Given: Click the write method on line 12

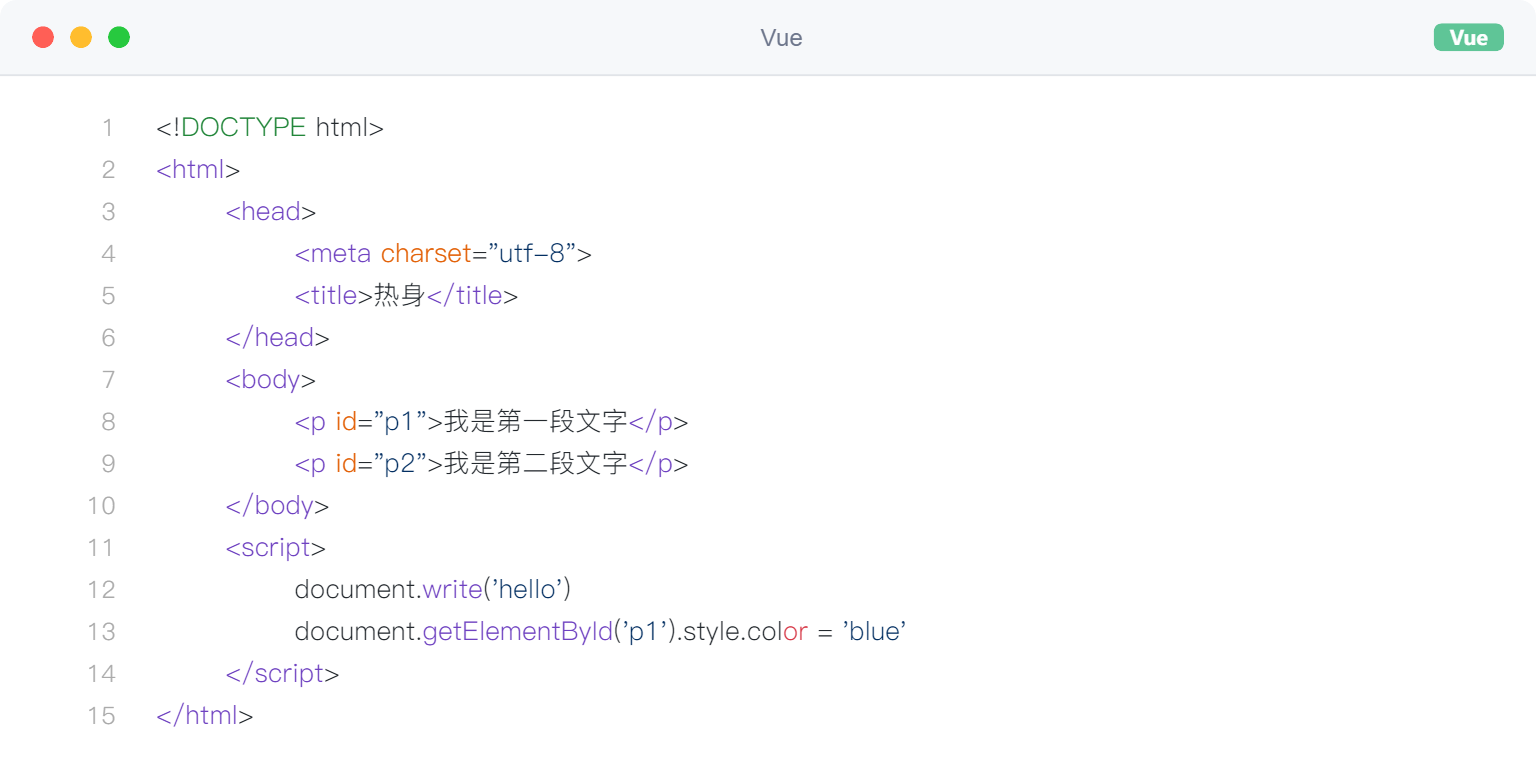Looking at the screenshot, I should tap(452, 590).
